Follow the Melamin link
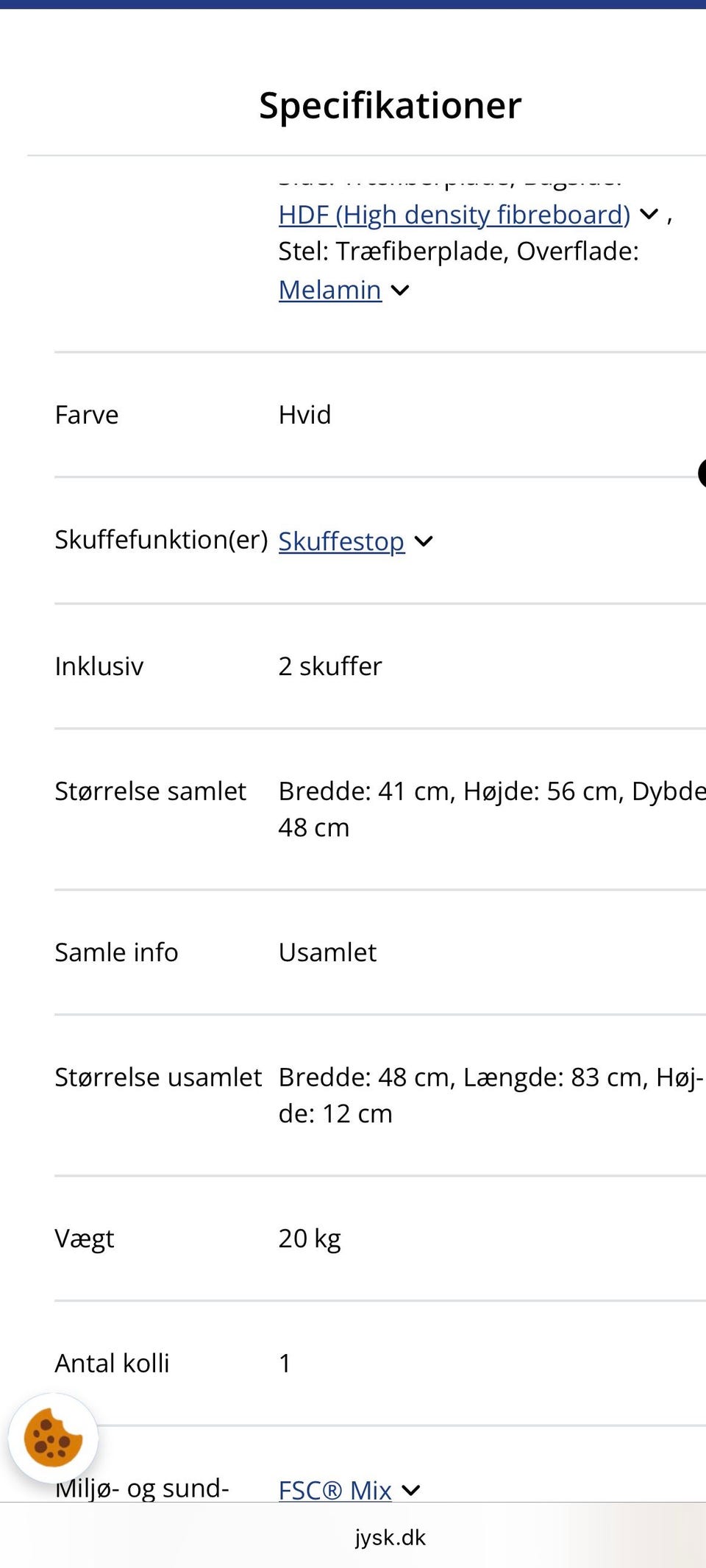The width and height of the screenshot is (706, 1568). 329,290
